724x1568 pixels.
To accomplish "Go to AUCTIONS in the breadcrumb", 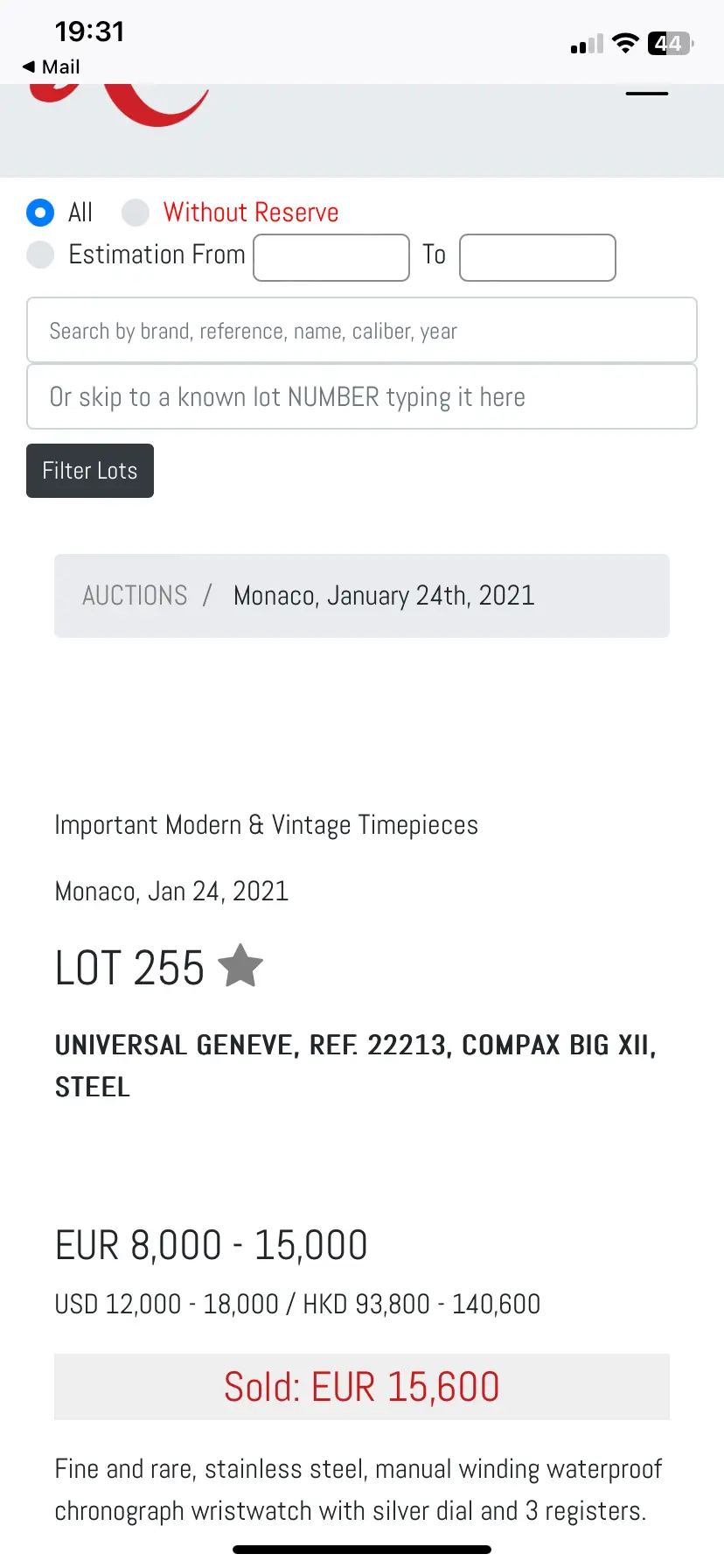I will 135,596.
